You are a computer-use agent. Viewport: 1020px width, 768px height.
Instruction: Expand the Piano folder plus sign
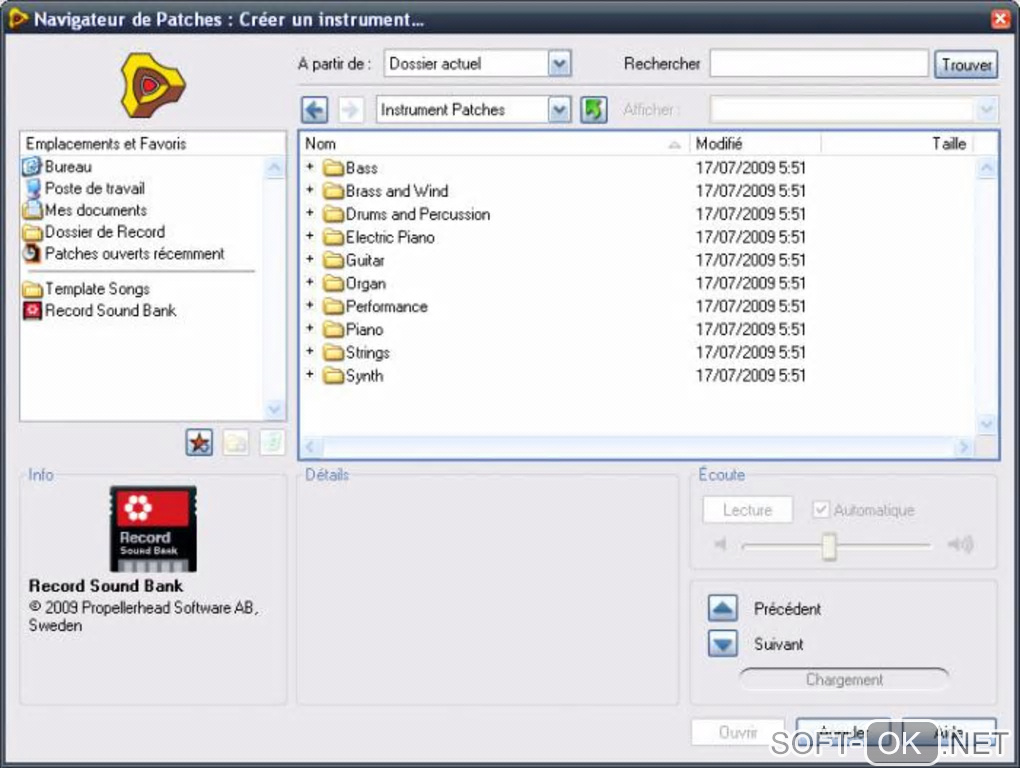(310, 328)
